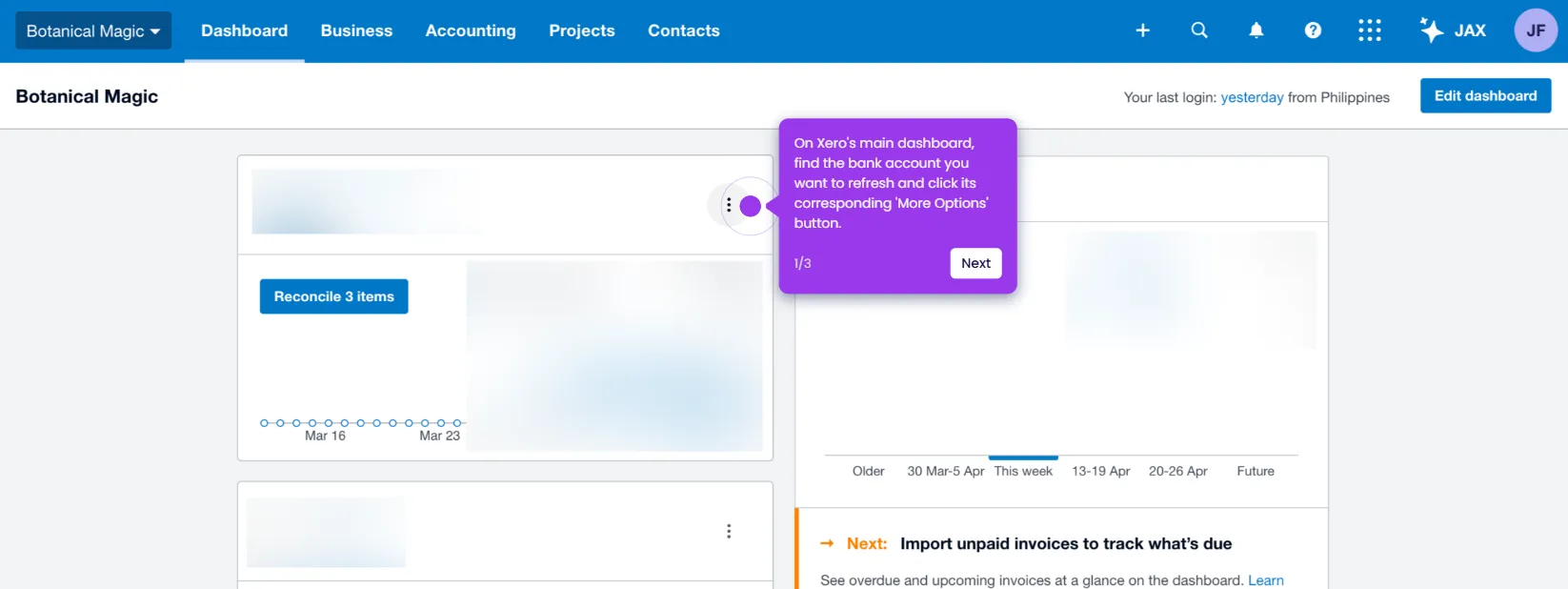Viewport: 1568px width, 589px height.
Task: Select the 20-26 Apr period label
Action: pos(1177,471)
